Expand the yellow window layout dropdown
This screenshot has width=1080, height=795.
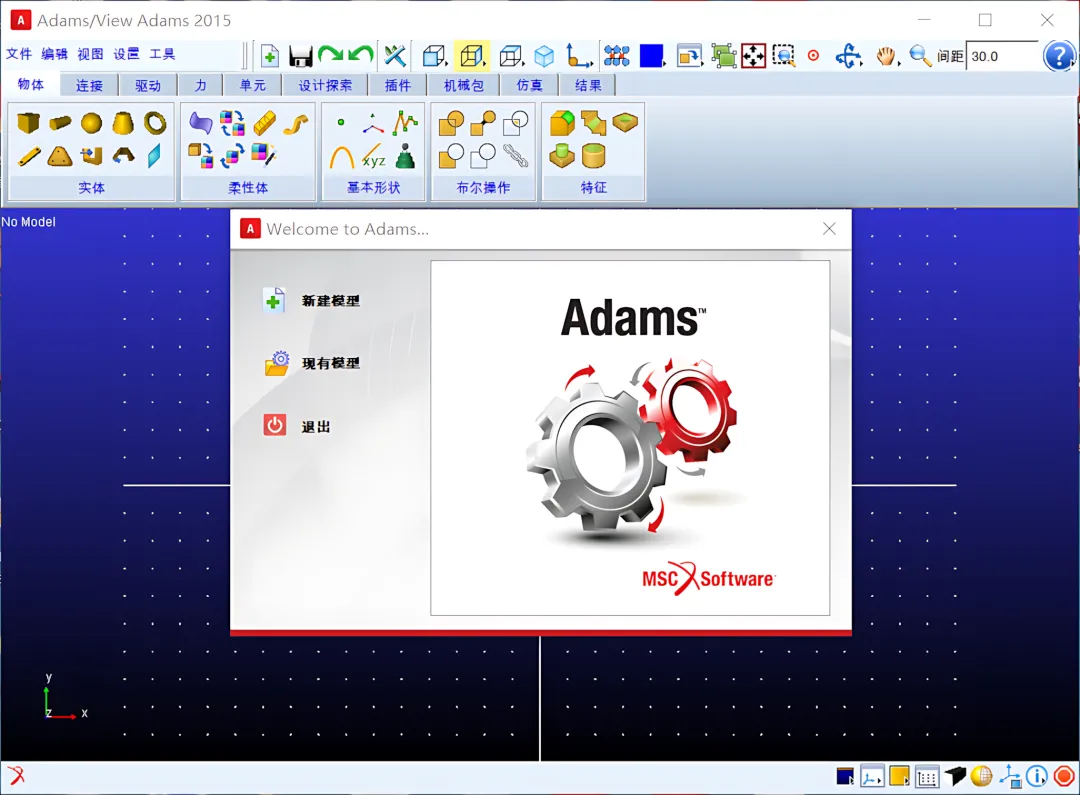click(x=900, y=776)
